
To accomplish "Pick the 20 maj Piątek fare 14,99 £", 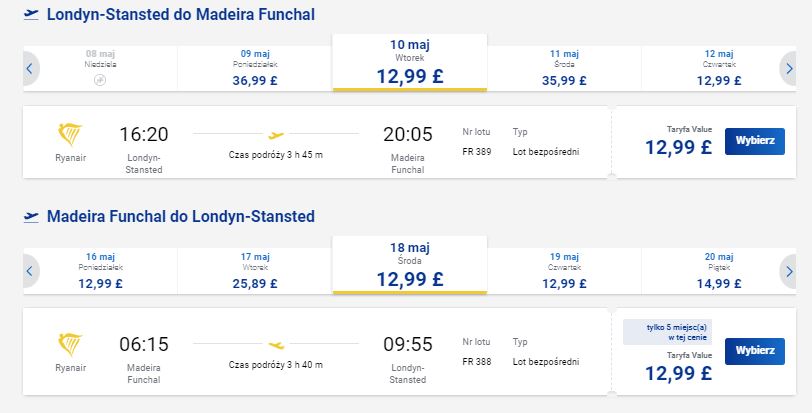I will pyautogui.click(x=718, y=271).
